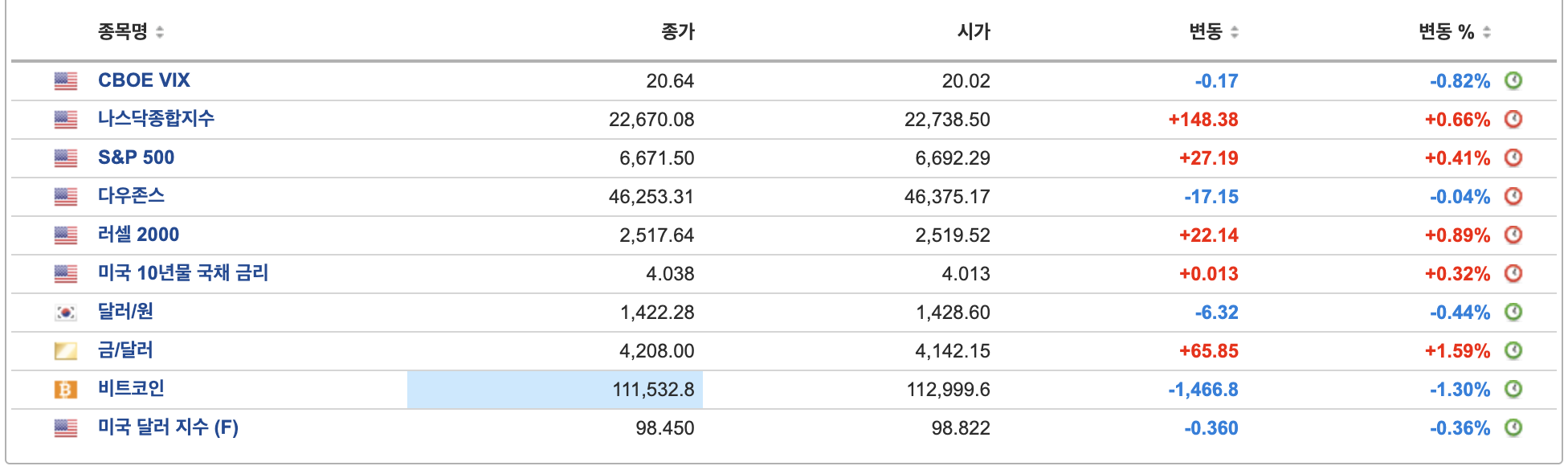1568x466 pixels.
Task: Click the highlighted 111,532.8 Bitcoin price cell
Action: [555, 390]
